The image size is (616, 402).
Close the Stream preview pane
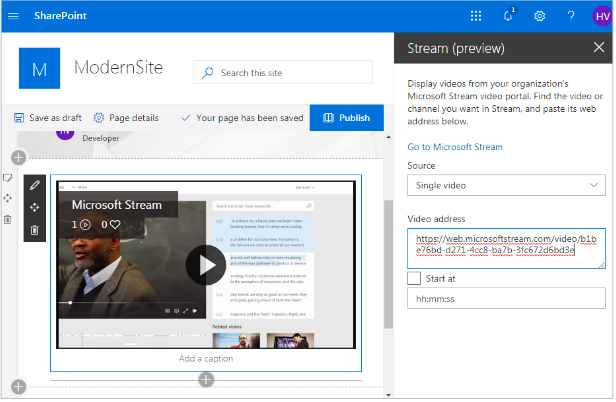click(x=601, y=48)
